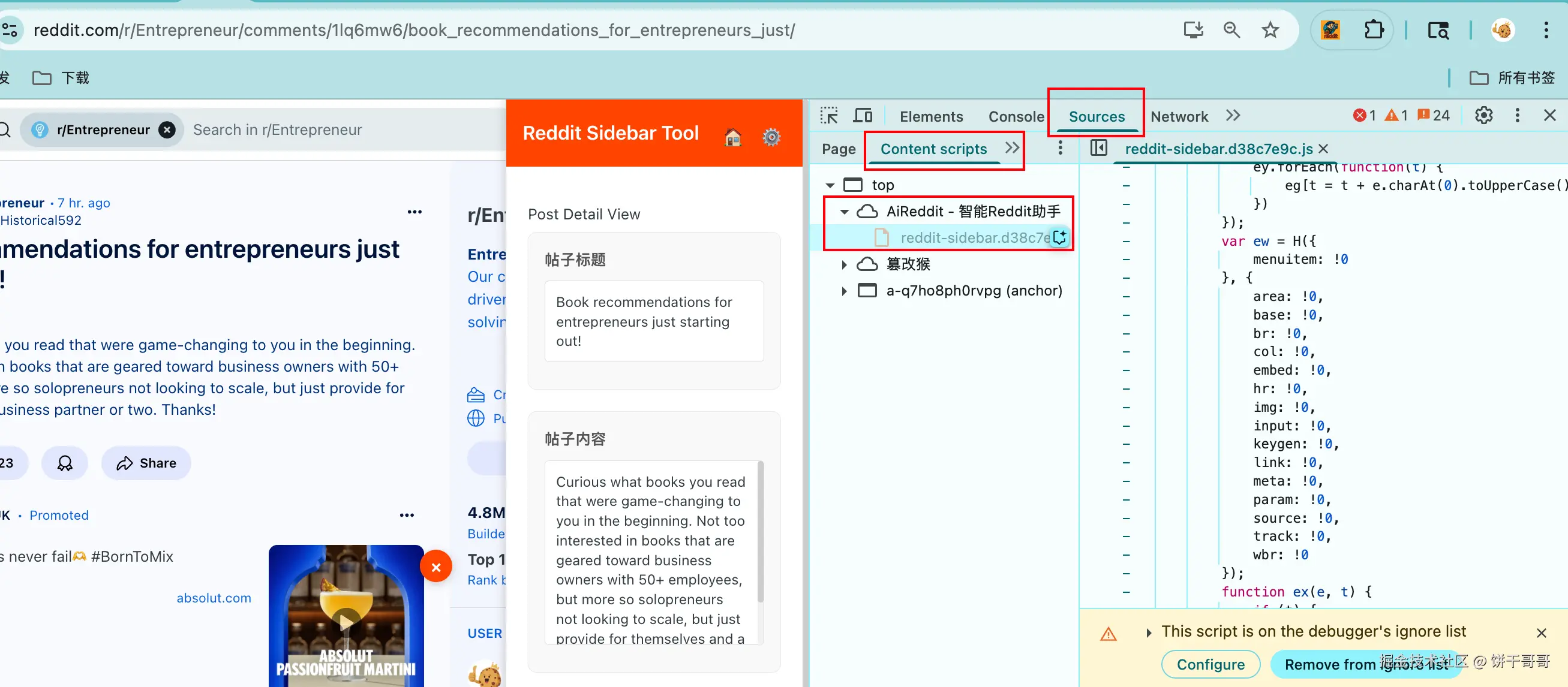
Task: Switch to the Network tab
Action: coord(1179,116)
